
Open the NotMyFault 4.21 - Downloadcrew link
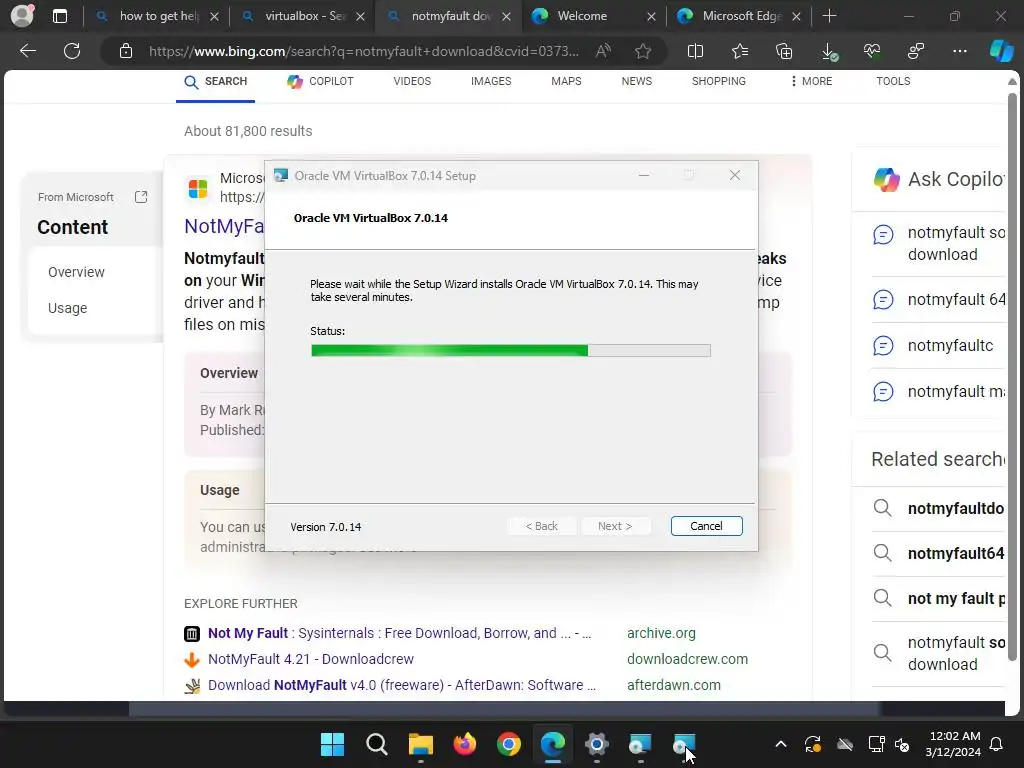click(x=311, y=660)
